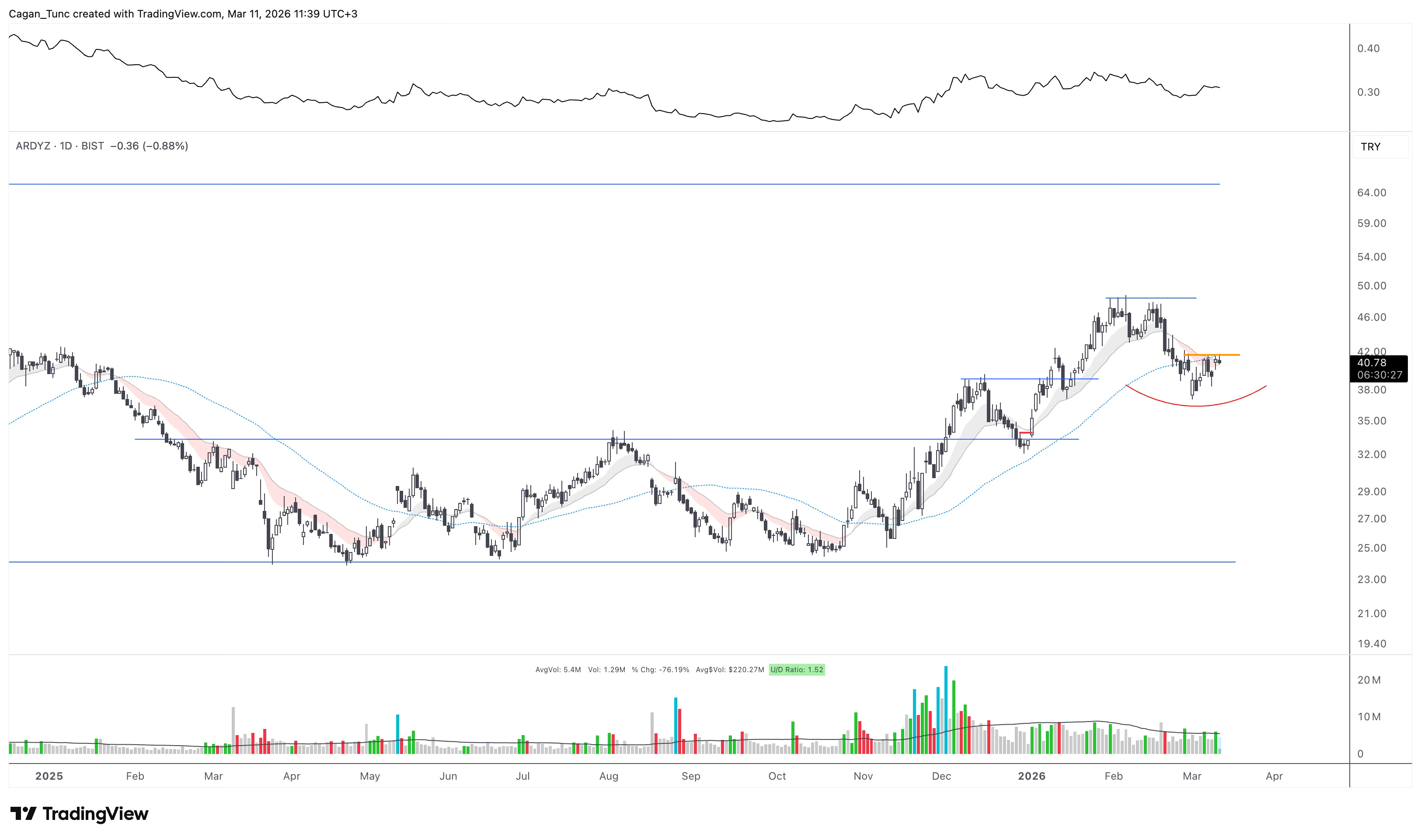Screen dimensions: 1421x840
Task: Click the 20M label on volume scale
Action: coord(1369,680)
